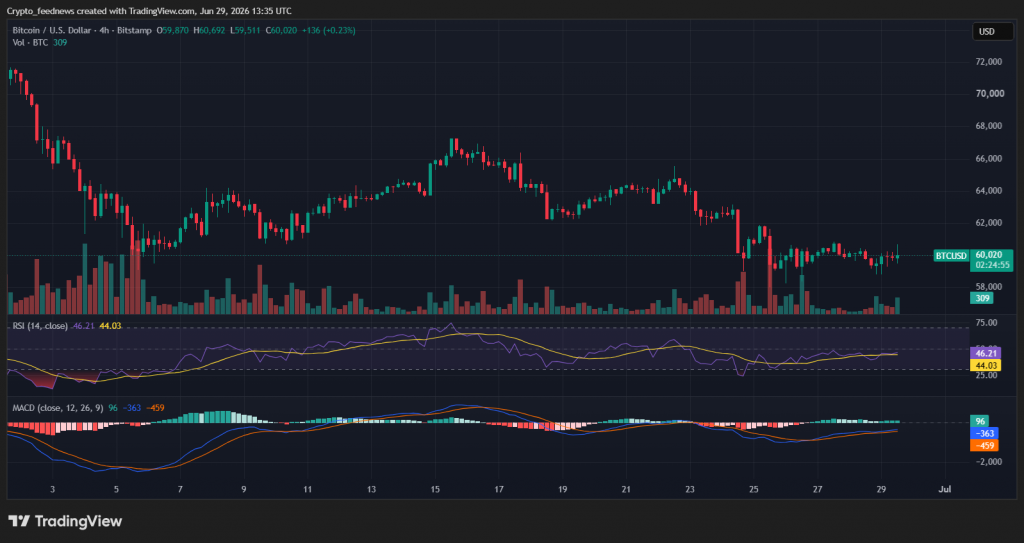Click the 70,000 price axis label
The height and width of the screenshot is (543, 1024).
click(989, 93)
